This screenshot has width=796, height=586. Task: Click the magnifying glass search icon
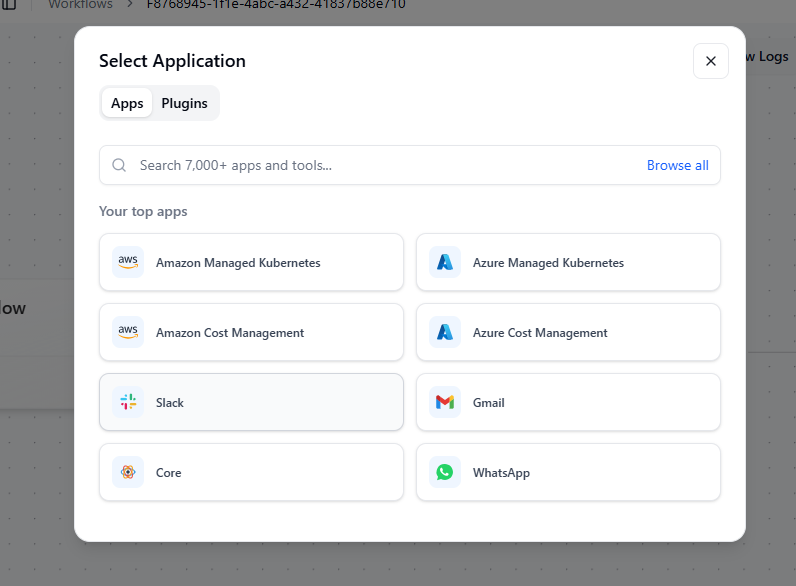point(119,165)
